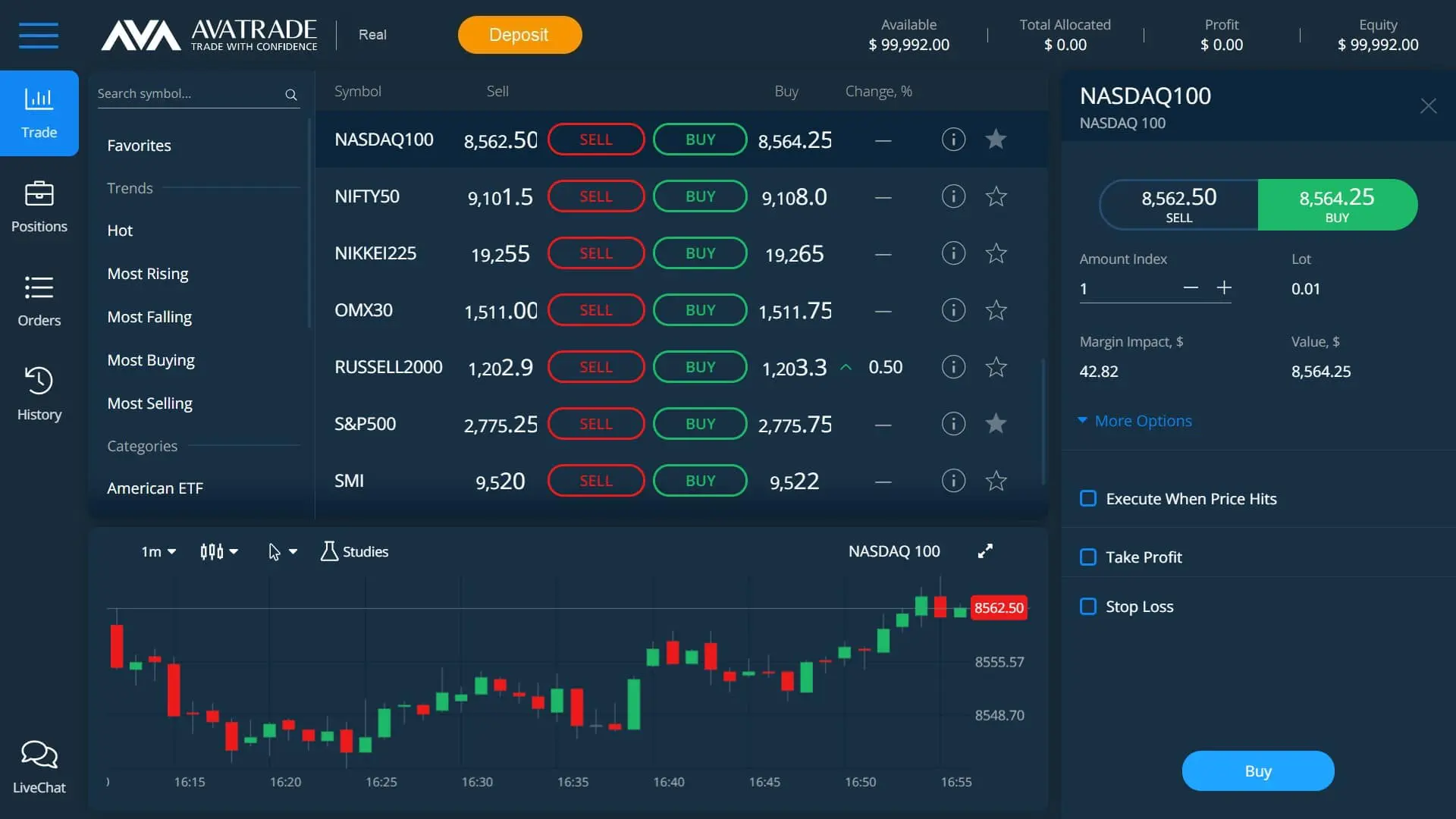Open info for OMX30
This screenshot has width=1456, height=819.
pos(953,310)
